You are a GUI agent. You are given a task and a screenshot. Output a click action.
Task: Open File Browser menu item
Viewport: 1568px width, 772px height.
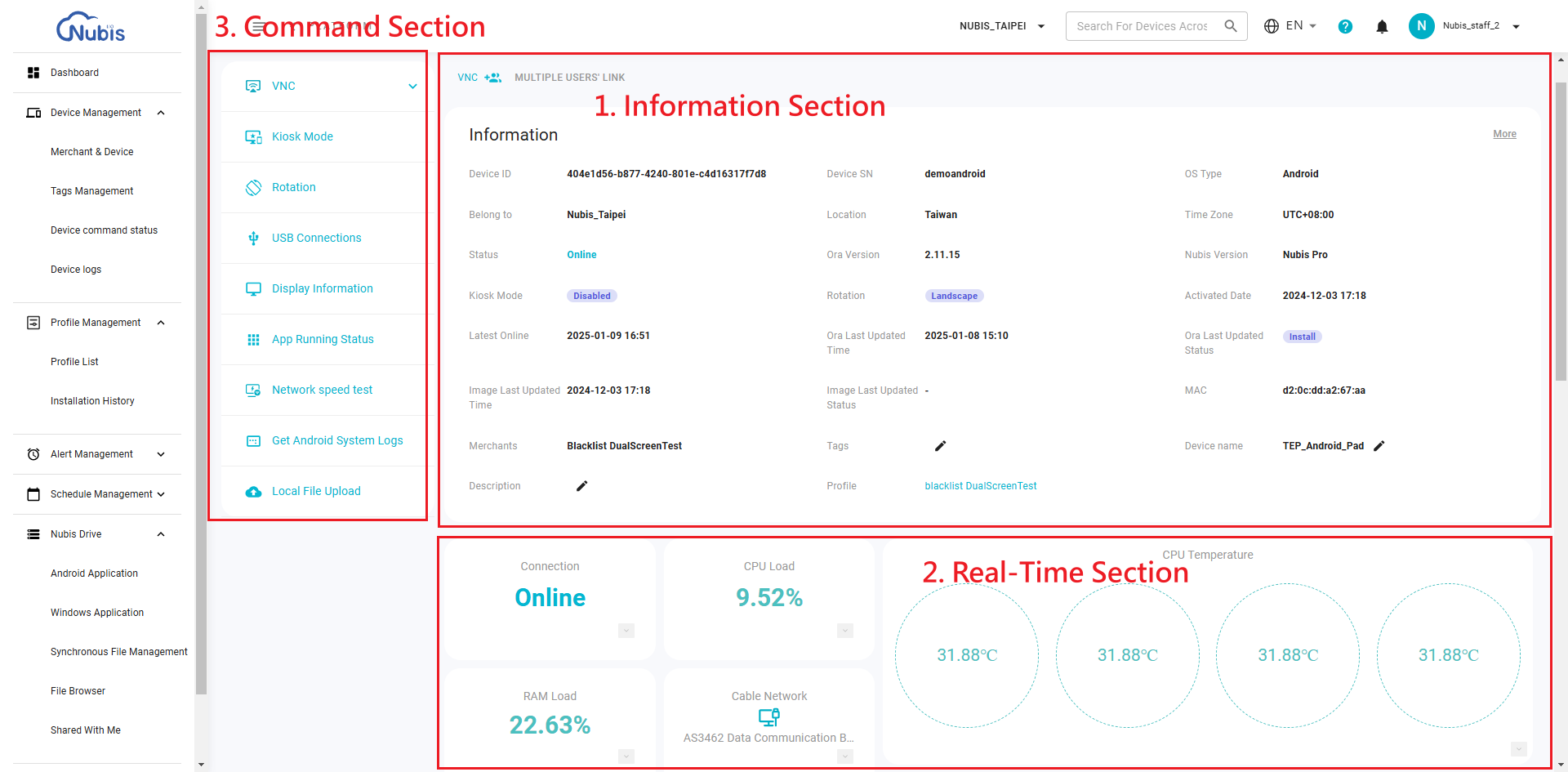(78, 691)
